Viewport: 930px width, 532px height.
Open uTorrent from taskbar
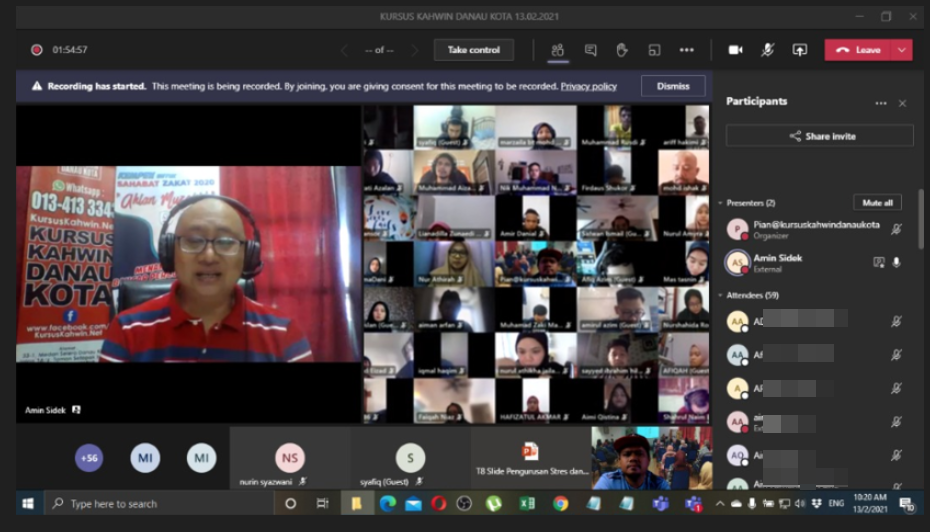coord(493,504)
